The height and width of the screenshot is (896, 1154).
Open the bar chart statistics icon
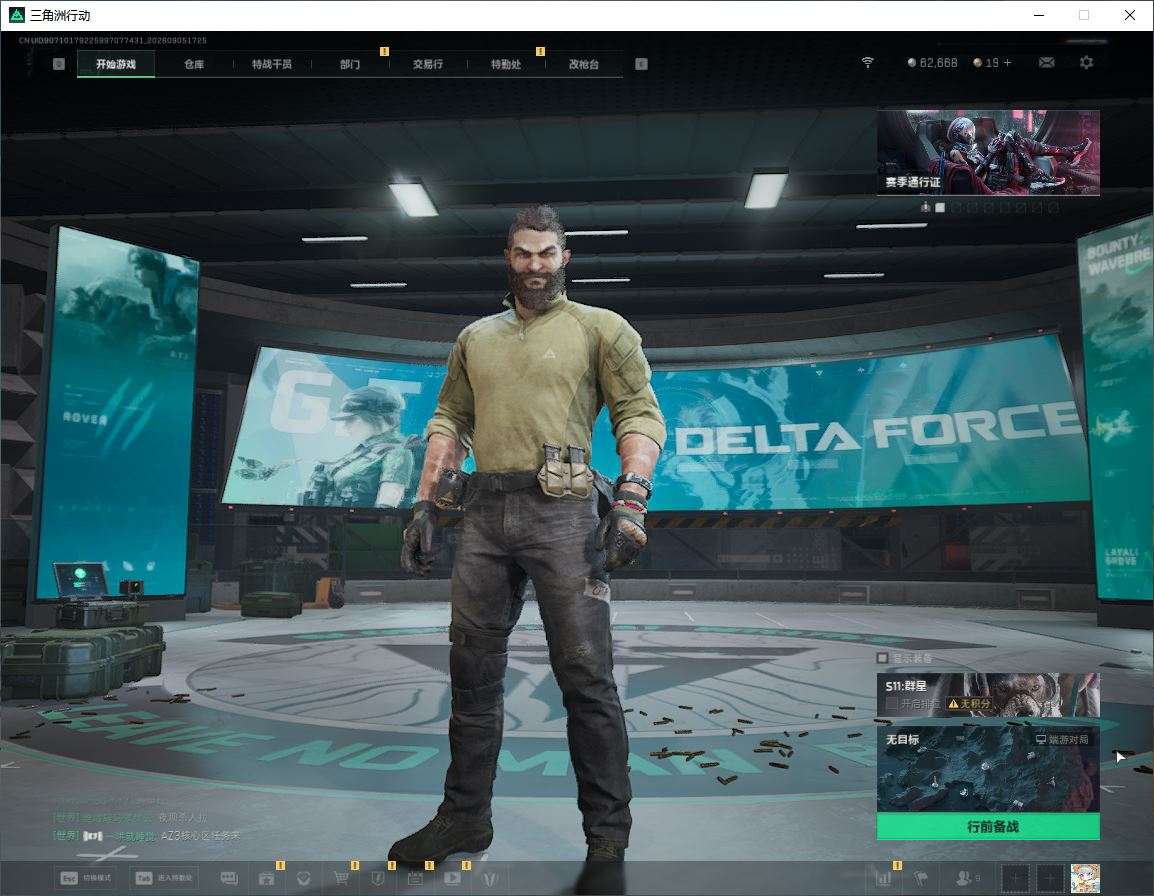coord(884,877)
